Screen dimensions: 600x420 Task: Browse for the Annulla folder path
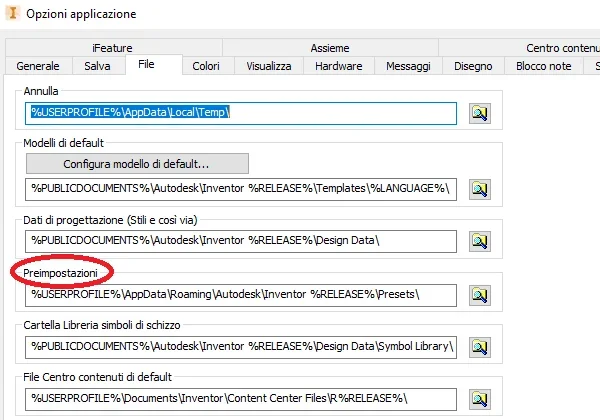480,113
